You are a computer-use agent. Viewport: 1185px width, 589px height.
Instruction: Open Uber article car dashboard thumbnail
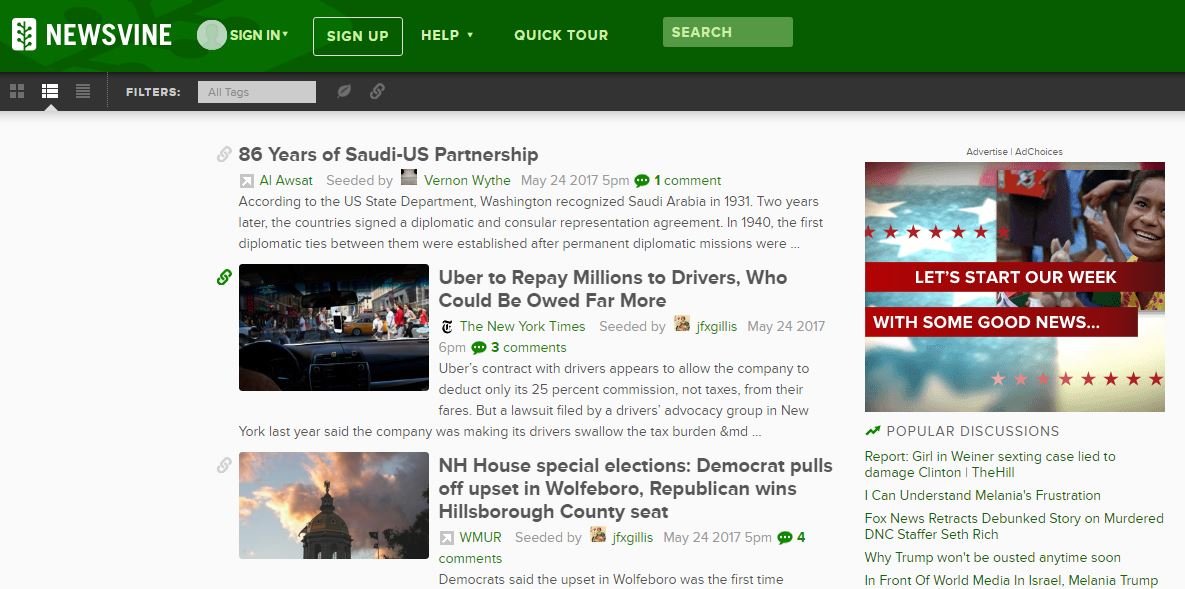(334, 327)
